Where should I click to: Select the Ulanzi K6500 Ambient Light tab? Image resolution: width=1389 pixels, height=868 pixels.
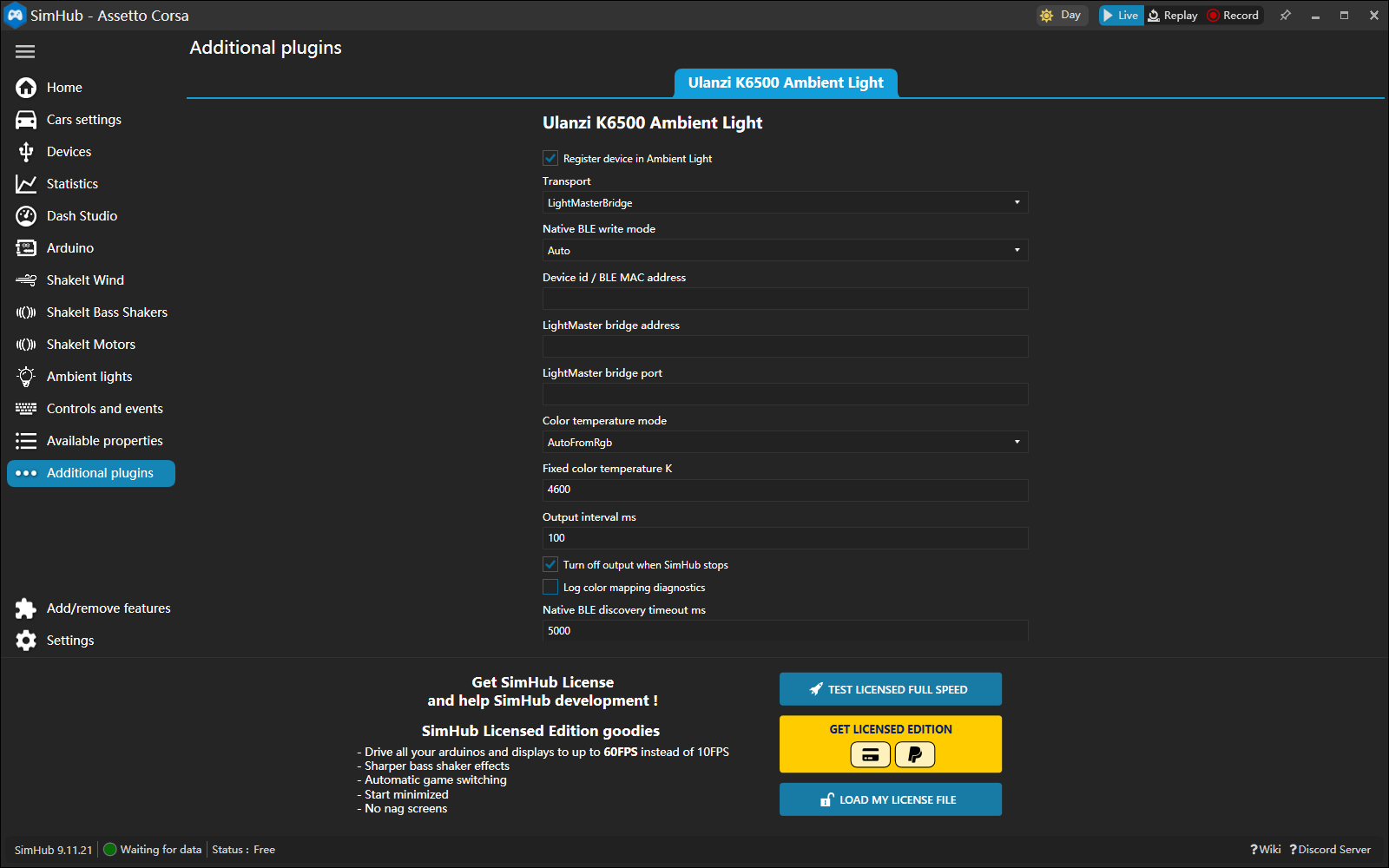pos(786,83)
